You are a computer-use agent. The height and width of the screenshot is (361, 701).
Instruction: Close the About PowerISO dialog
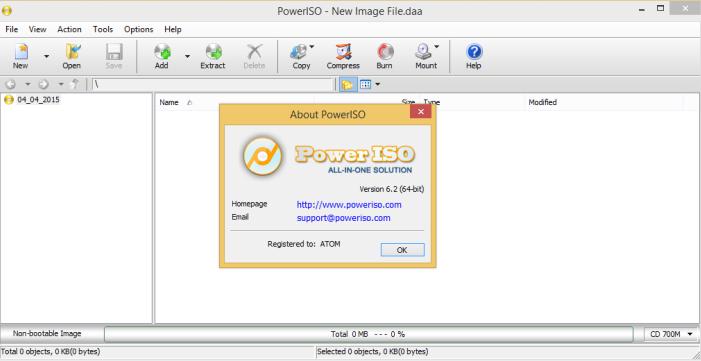tap(420, 111)
